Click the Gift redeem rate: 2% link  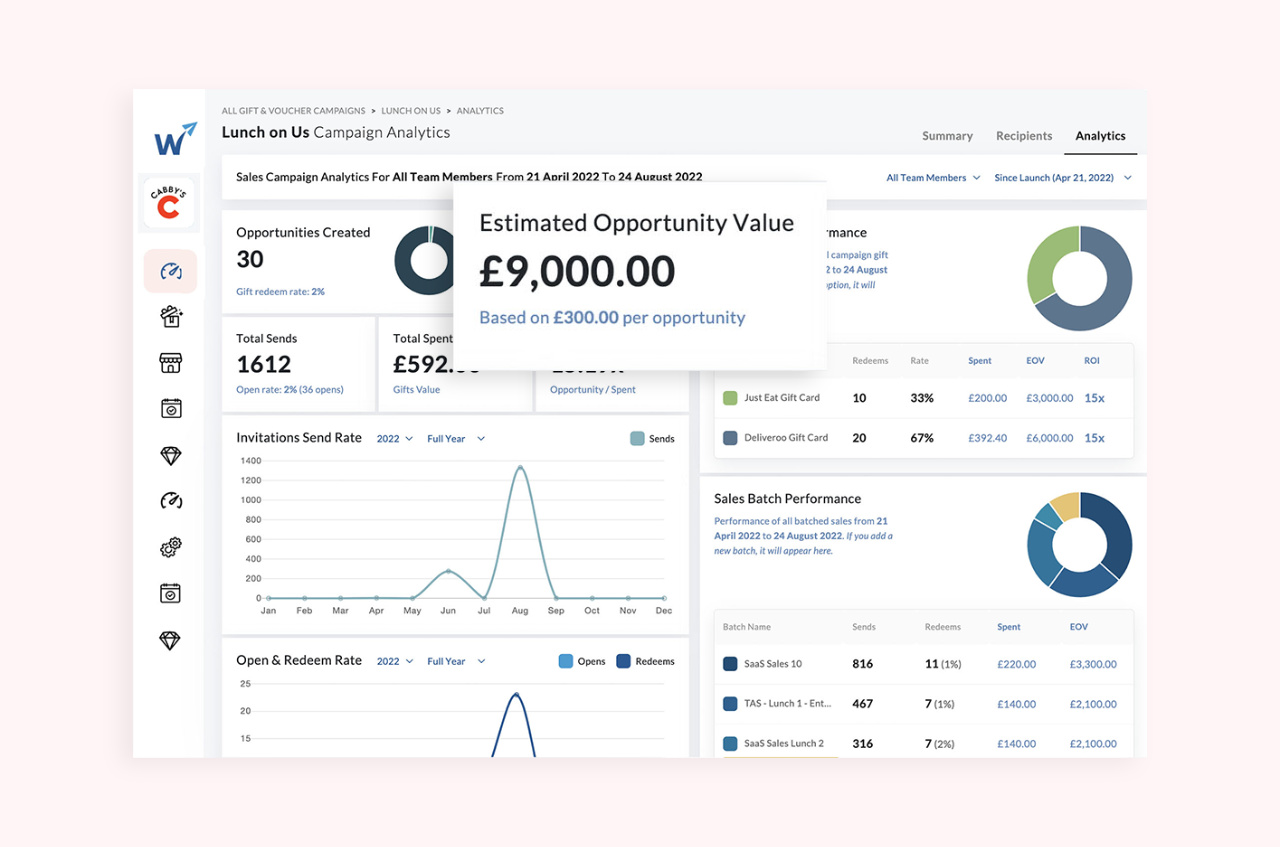coord(280,291)
